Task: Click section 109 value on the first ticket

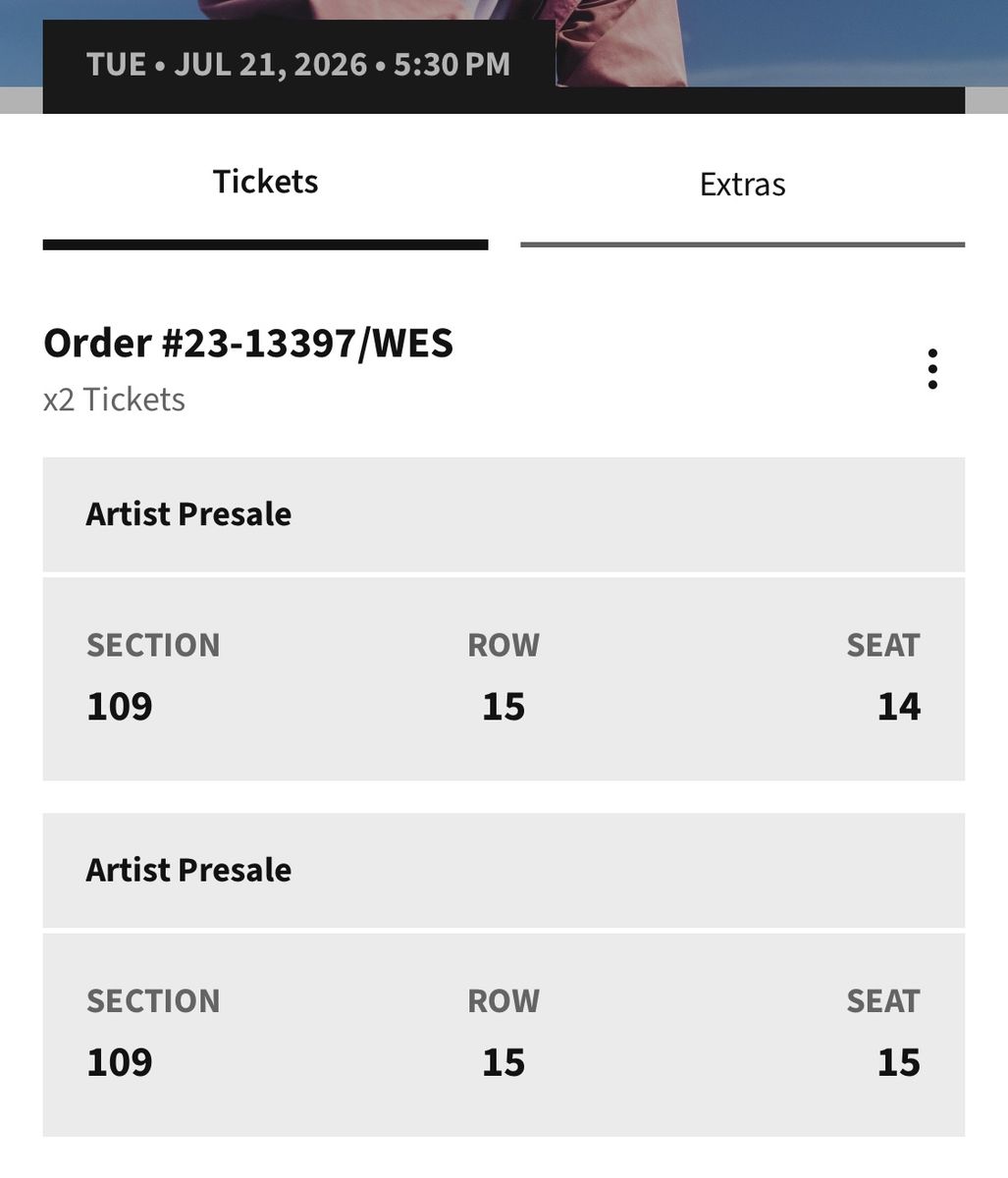Action: 120,707
